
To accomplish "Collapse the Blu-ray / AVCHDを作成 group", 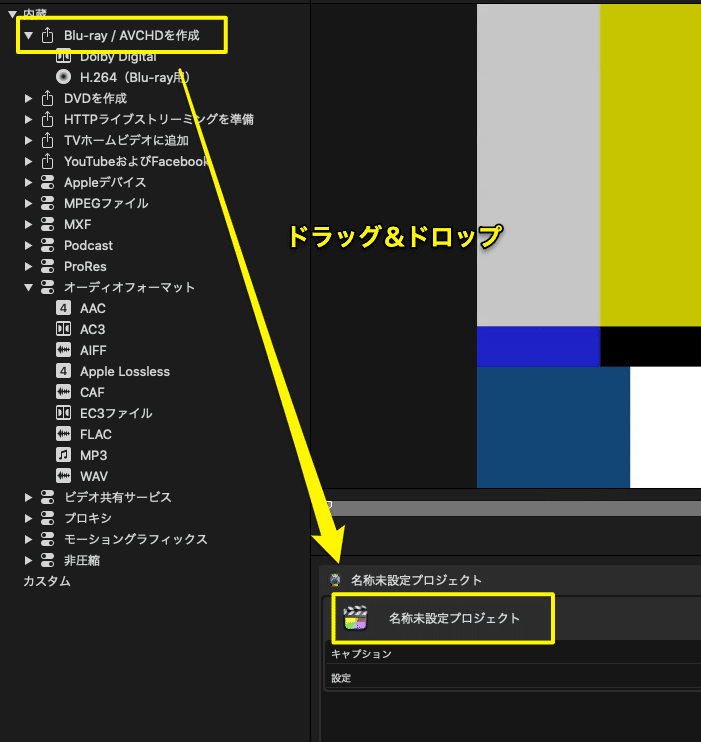I will 28,35.
